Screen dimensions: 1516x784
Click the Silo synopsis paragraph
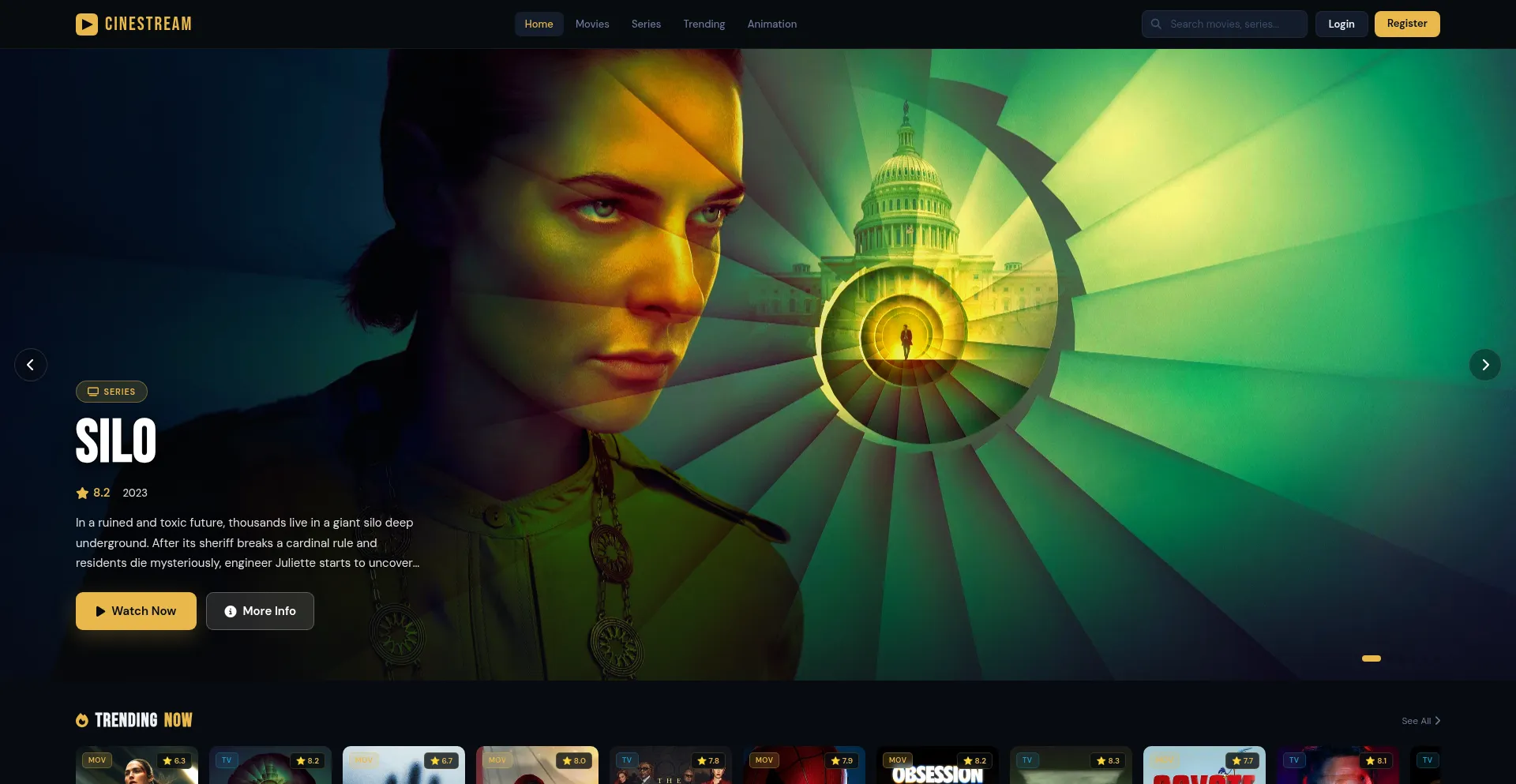(x=248, y=542)
